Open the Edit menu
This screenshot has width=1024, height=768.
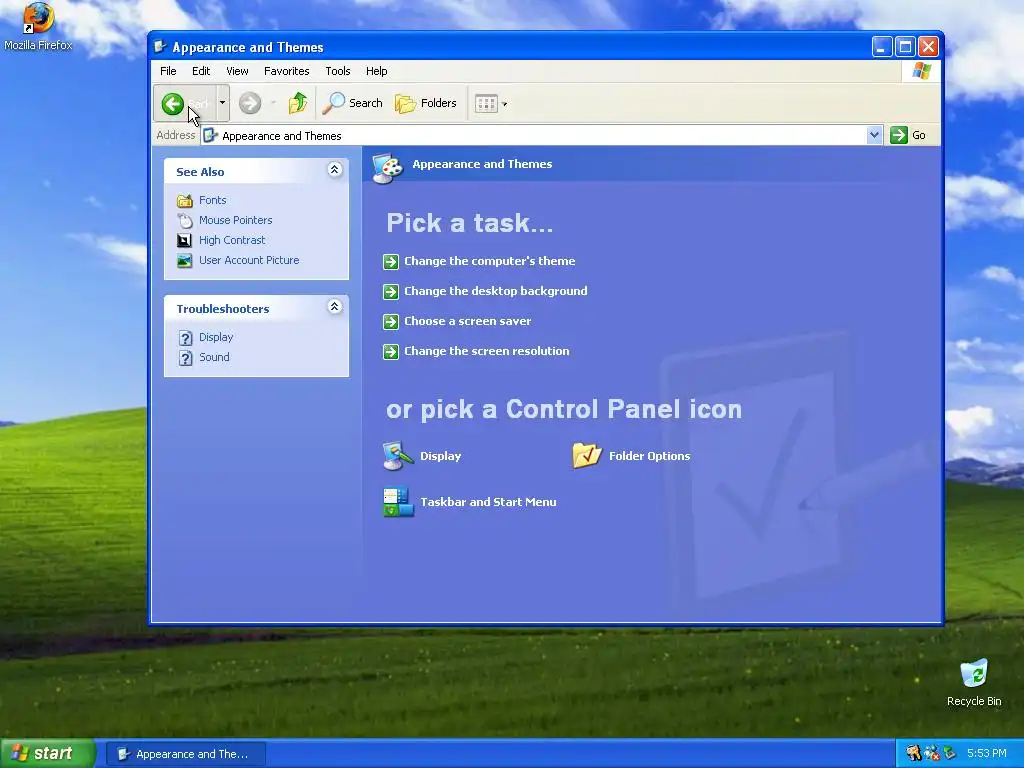[x=200, y=71]
